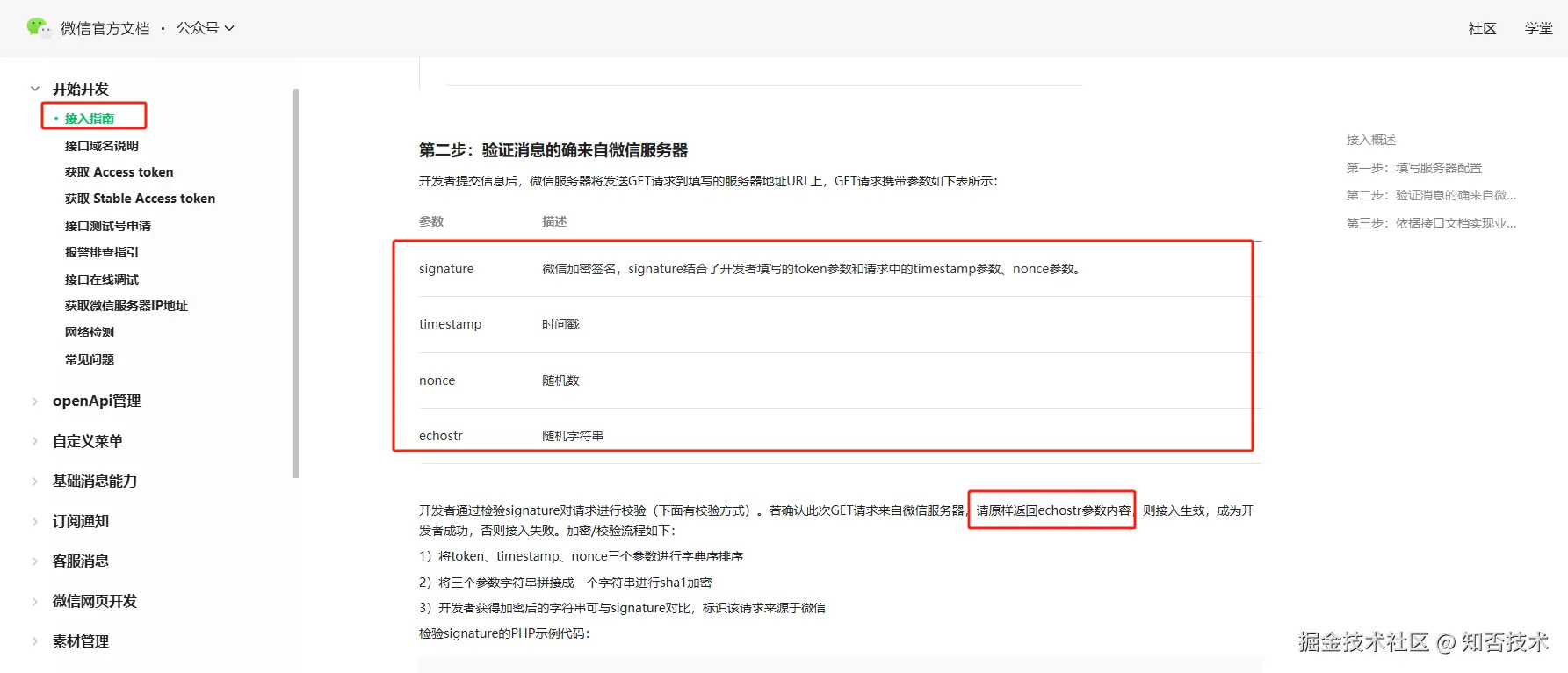The image size is (1568, 673).
Task: Open 自定义菜单 section title
Action: coord(88,441)
